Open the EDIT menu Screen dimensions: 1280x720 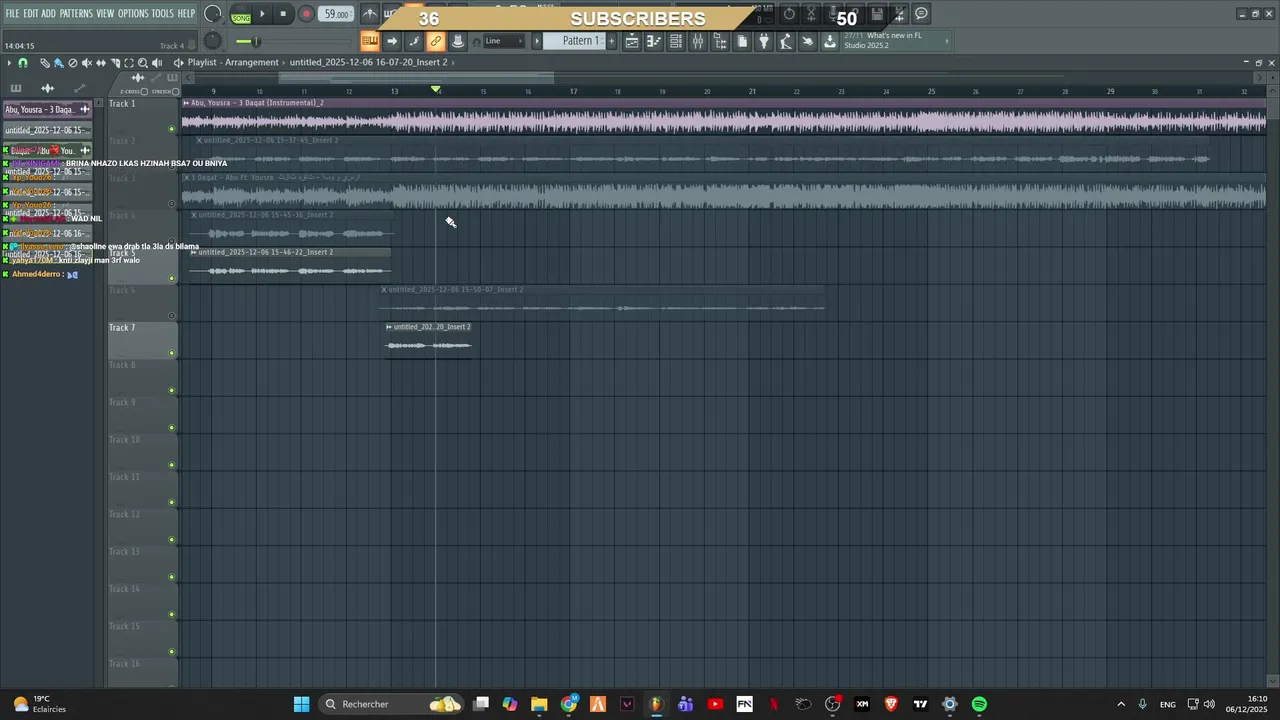coord(31,14)
